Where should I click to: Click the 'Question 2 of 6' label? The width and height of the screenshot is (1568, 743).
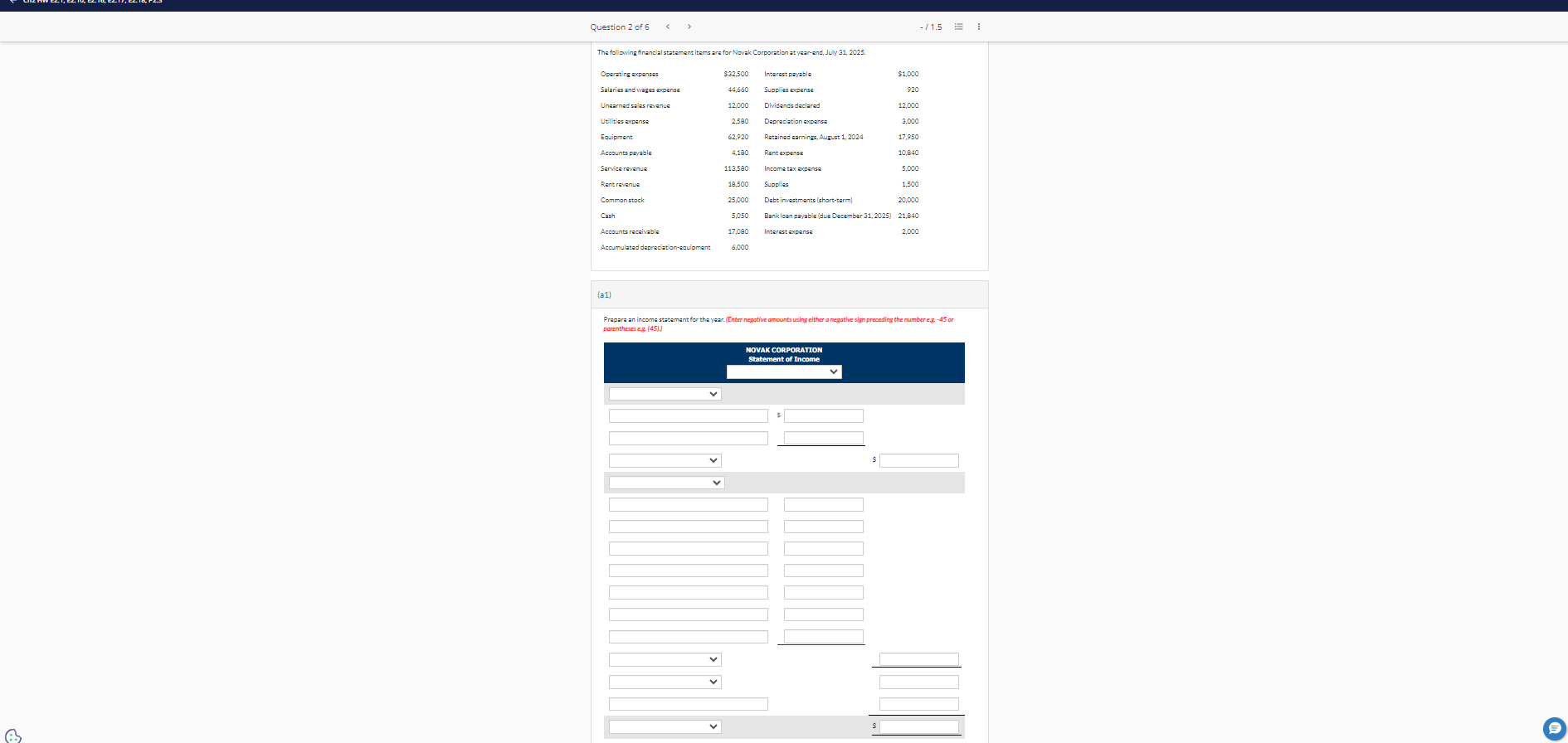[620, 27]
